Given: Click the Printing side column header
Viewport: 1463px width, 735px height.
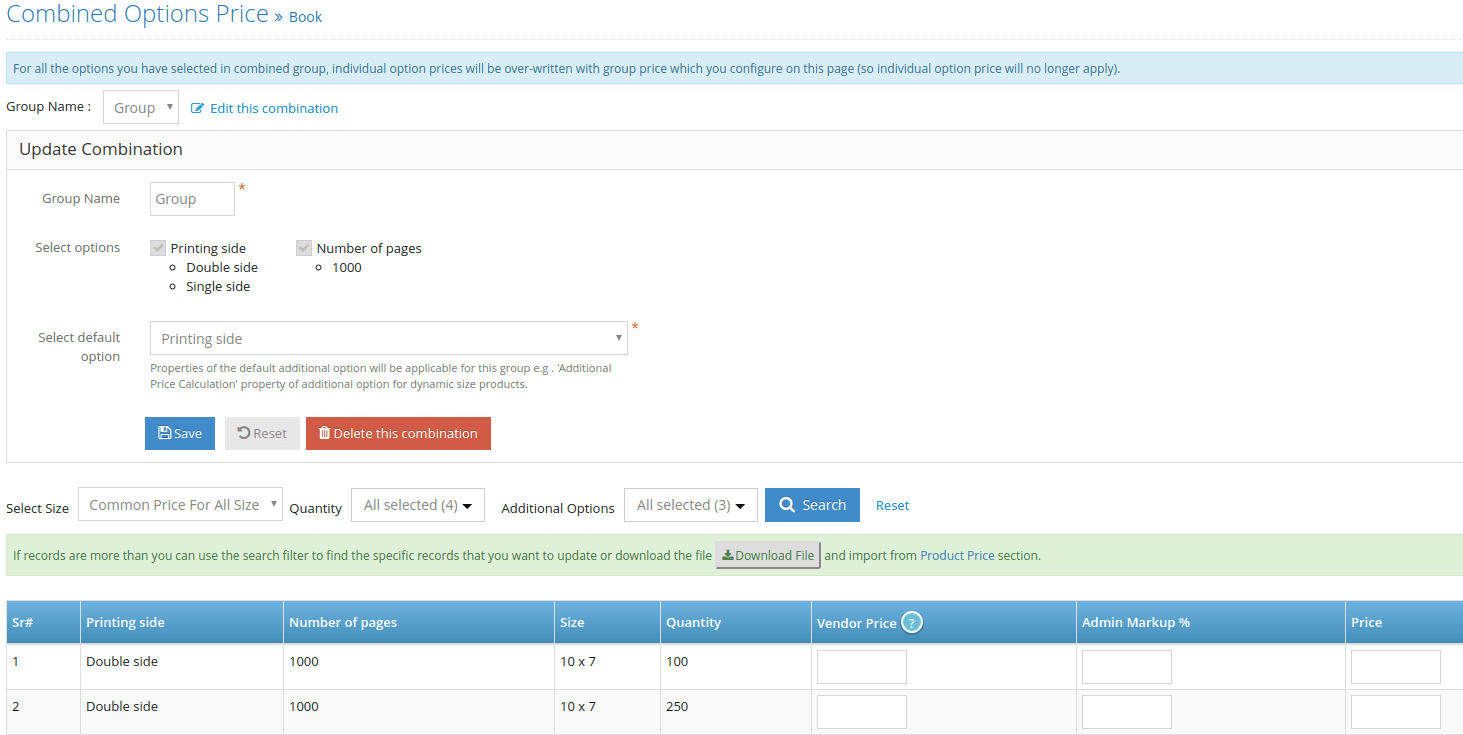Looking at the screenshot, I should click(x=182, y=622).
